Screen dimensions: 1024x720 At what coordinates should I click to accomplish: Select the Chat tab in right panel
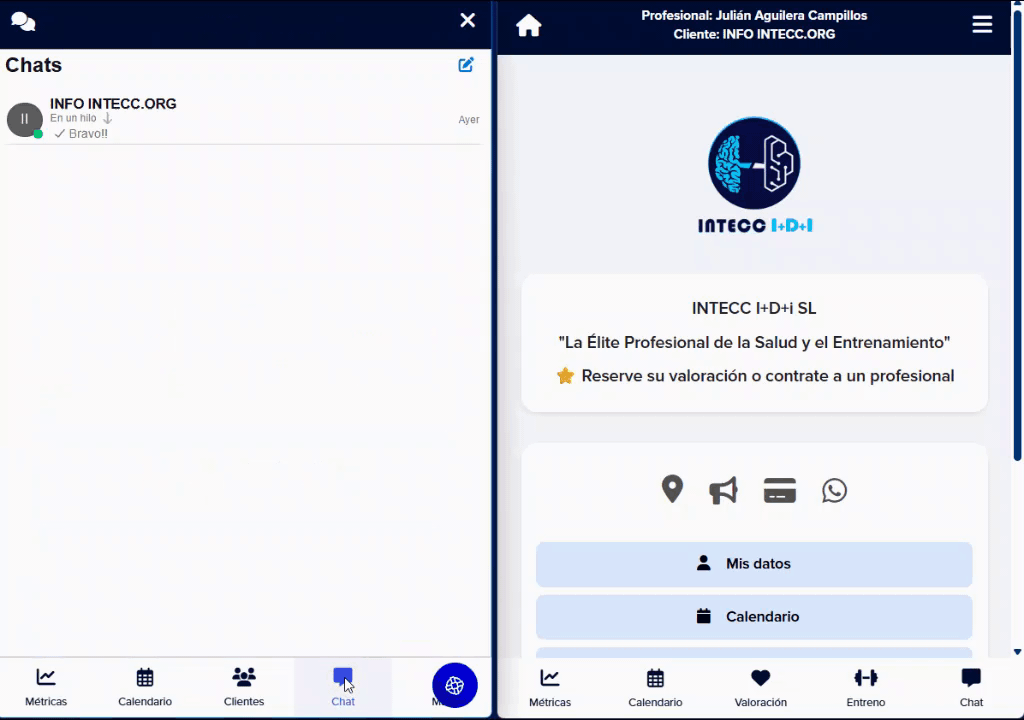pos(971,688)
